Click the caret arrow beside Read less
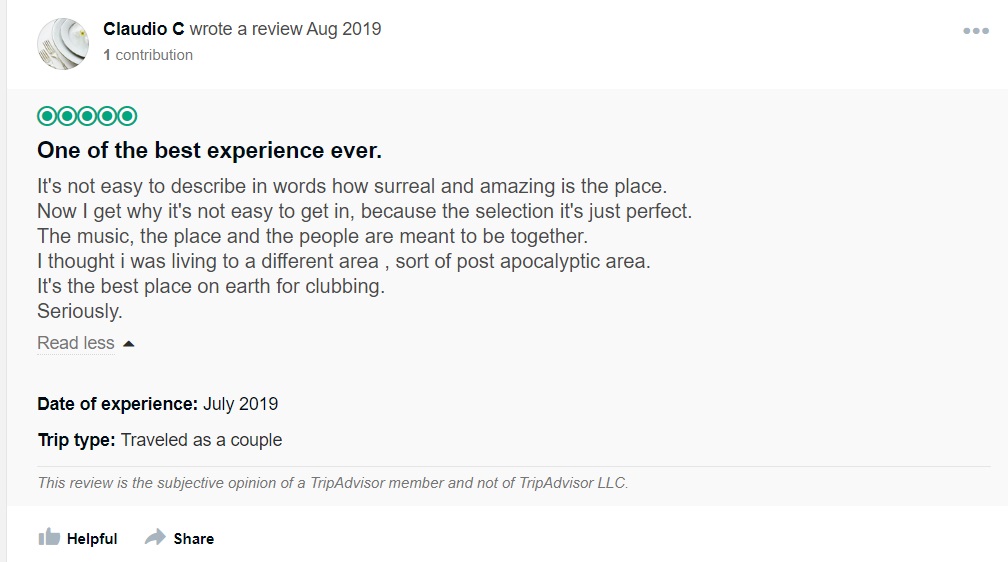This screenshot has width=1008, height=562. 128,344
